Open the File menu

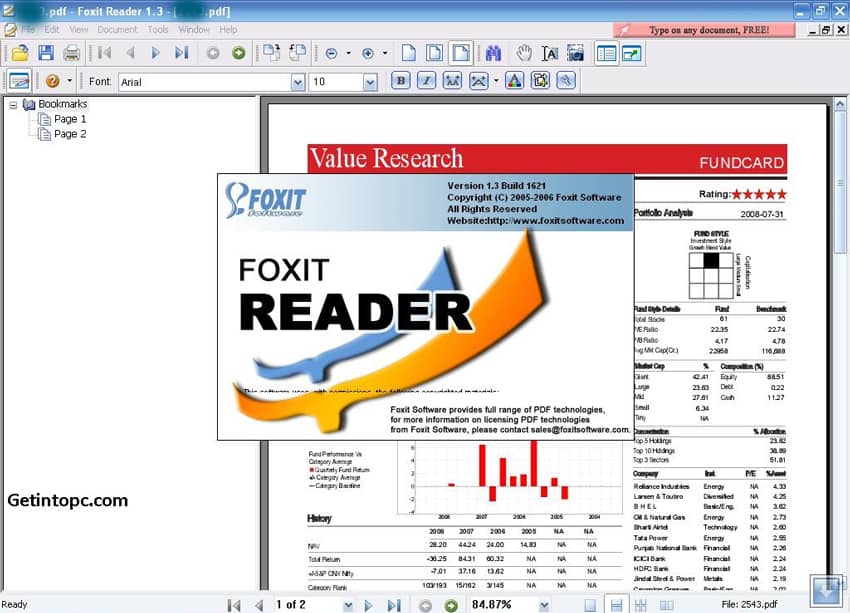click(28, 29)
